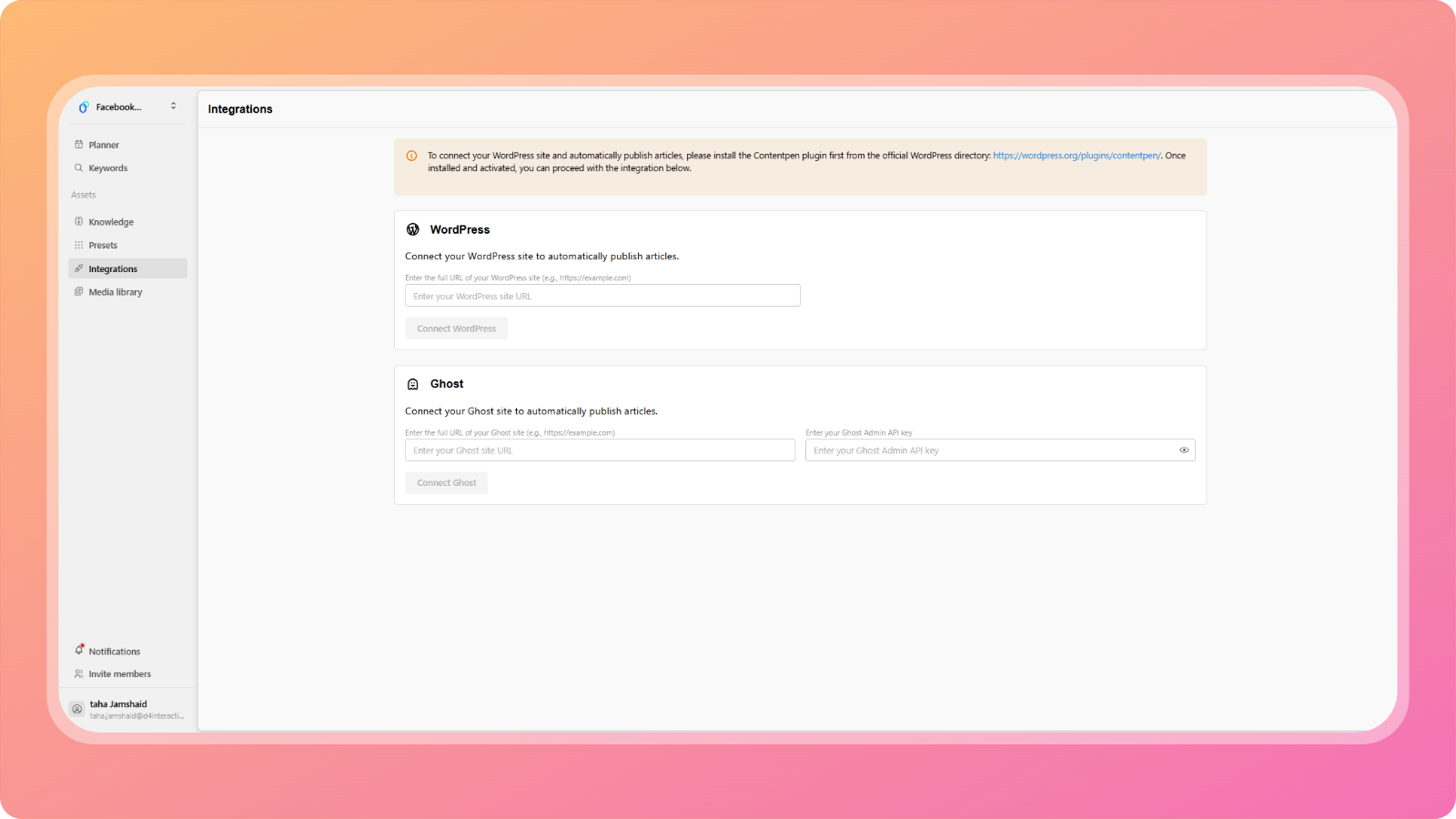
Task: Click the Connect WordPress button
Action: coord(456,329)
